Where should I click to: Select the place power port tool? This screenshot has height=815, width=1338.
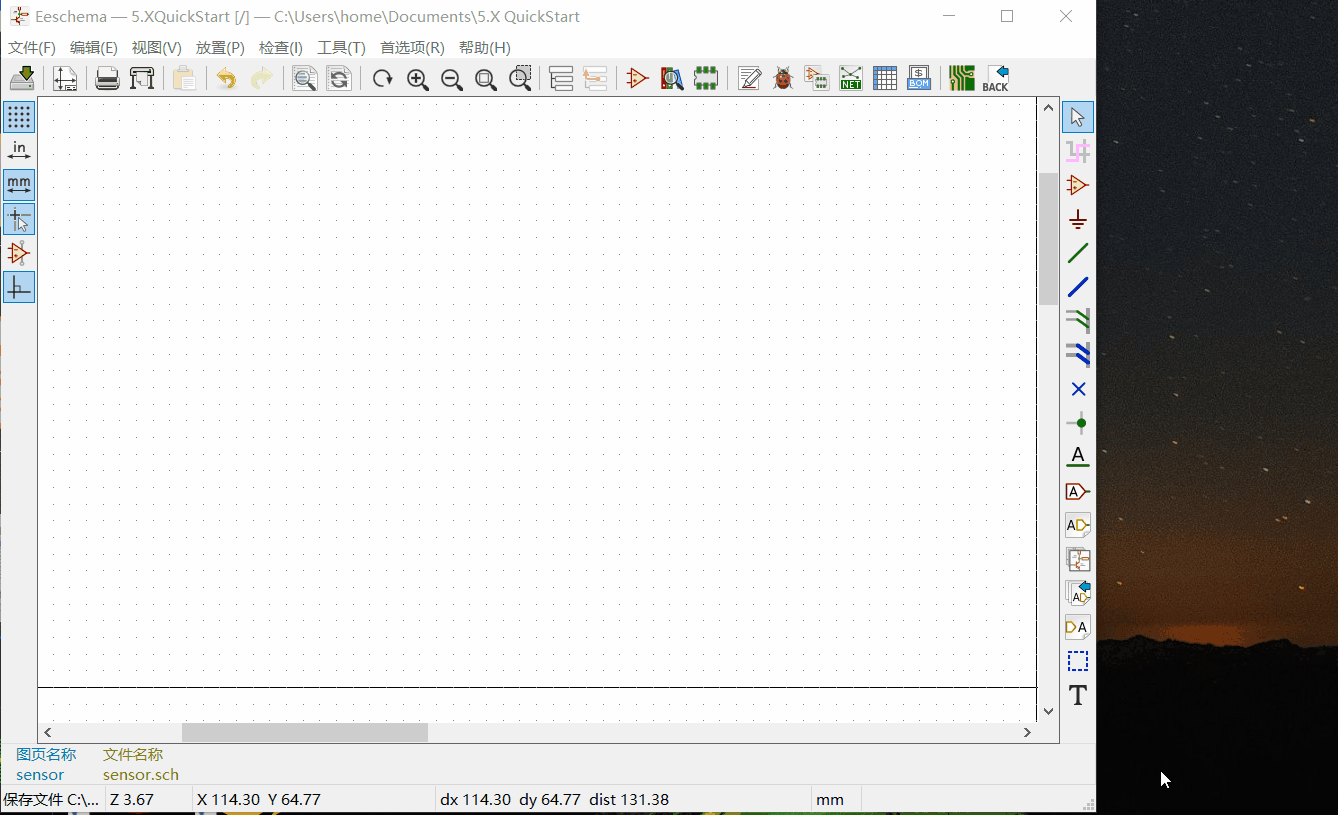(x=1077, y=220)
